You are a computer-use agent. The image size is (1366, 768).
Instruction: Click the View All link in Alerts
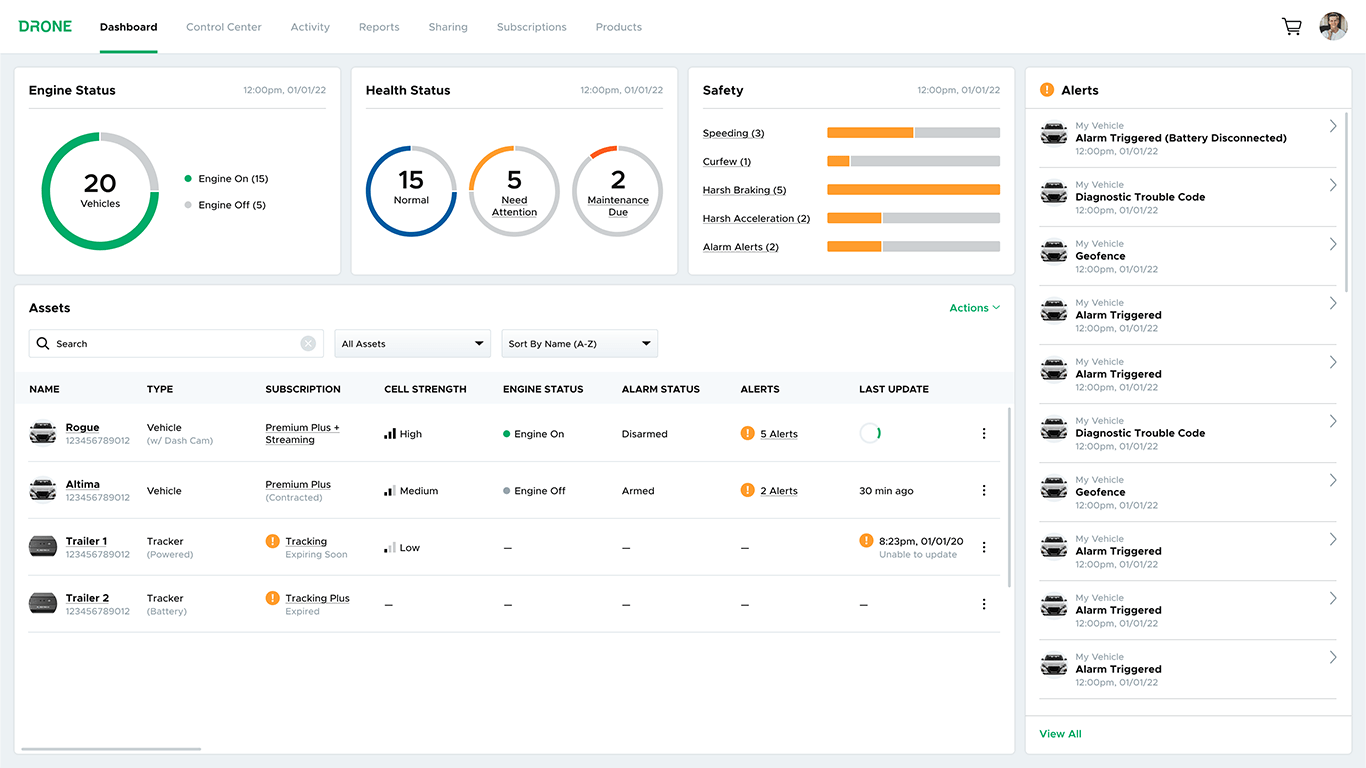[x=1060, y=733]
